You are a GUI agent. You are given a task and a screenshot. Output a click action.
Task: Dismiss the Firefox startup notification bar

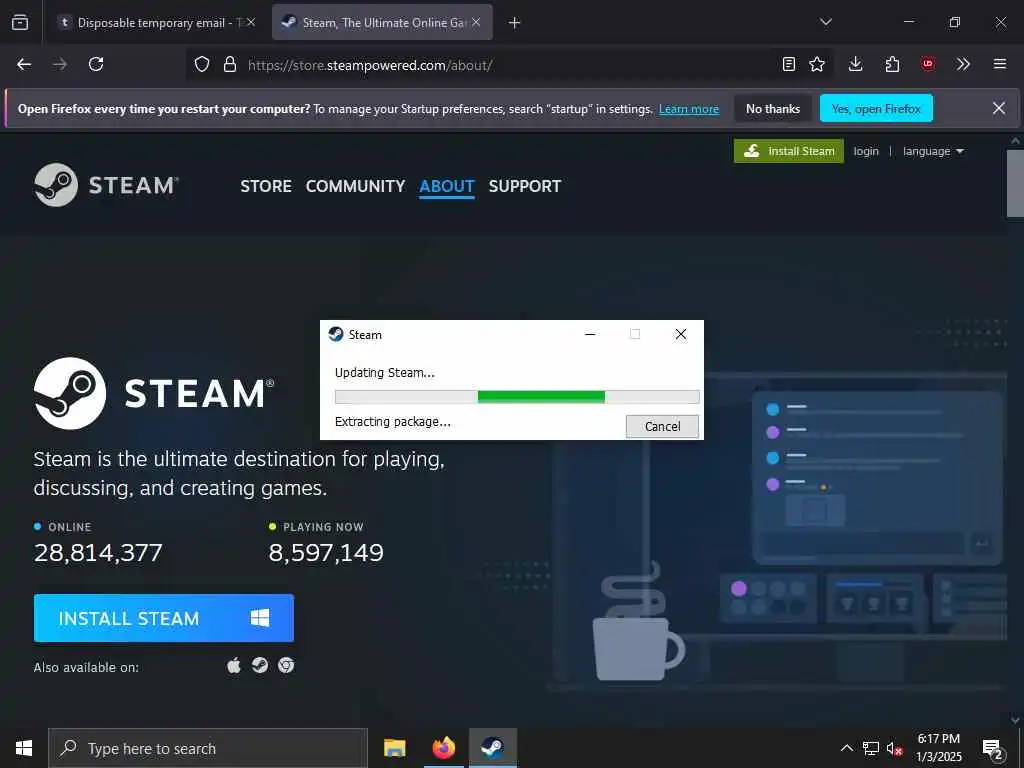click(999, 108)
